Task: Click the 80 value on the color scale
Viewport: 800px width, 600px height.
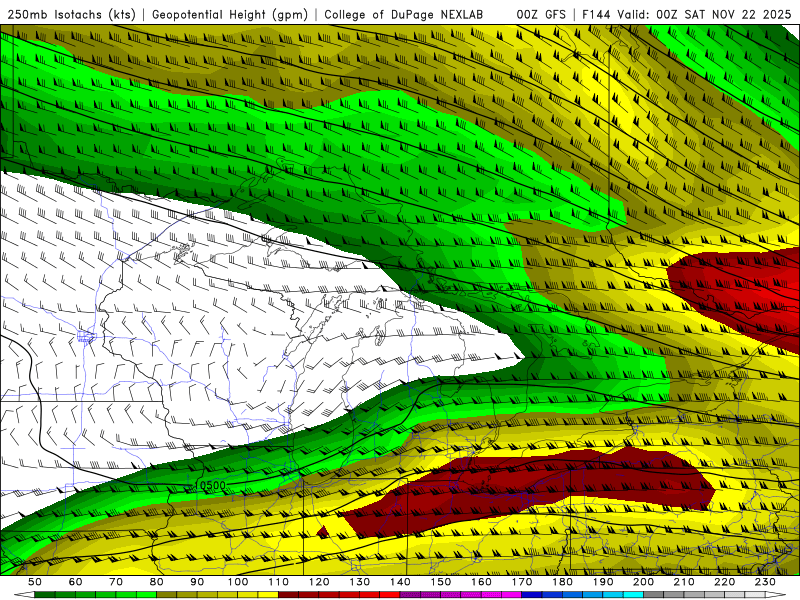Action: 157,582
